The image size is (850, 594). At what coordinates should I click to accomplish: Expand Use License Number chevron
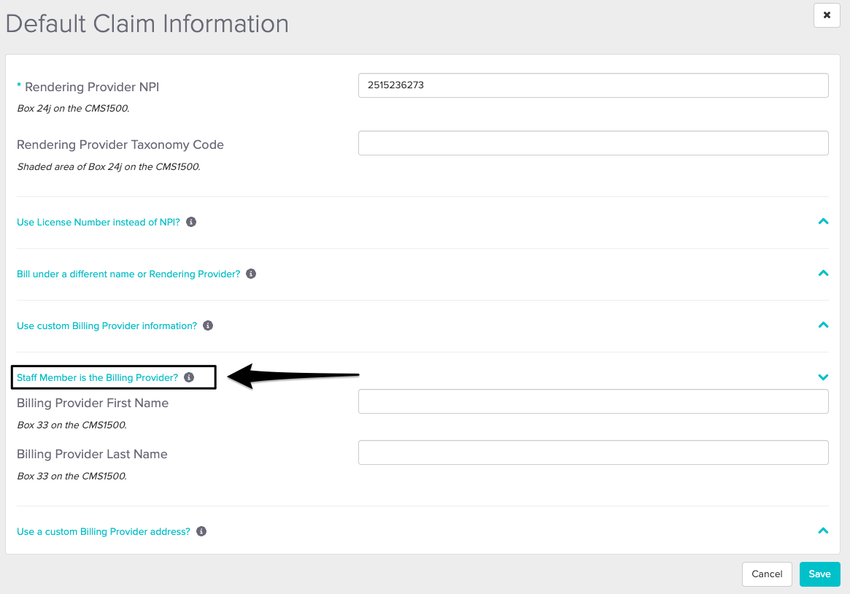(823, 221)
